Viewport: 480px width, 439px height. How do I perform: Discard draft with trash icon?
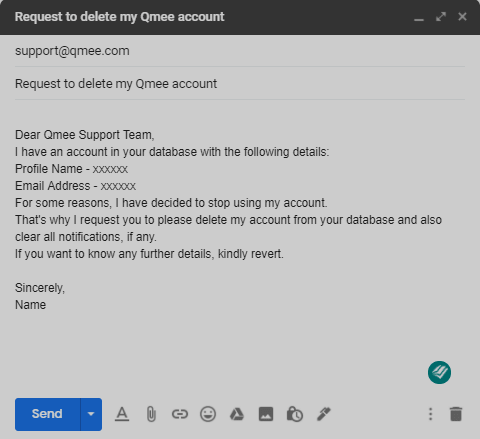click(x=456, y=414)
